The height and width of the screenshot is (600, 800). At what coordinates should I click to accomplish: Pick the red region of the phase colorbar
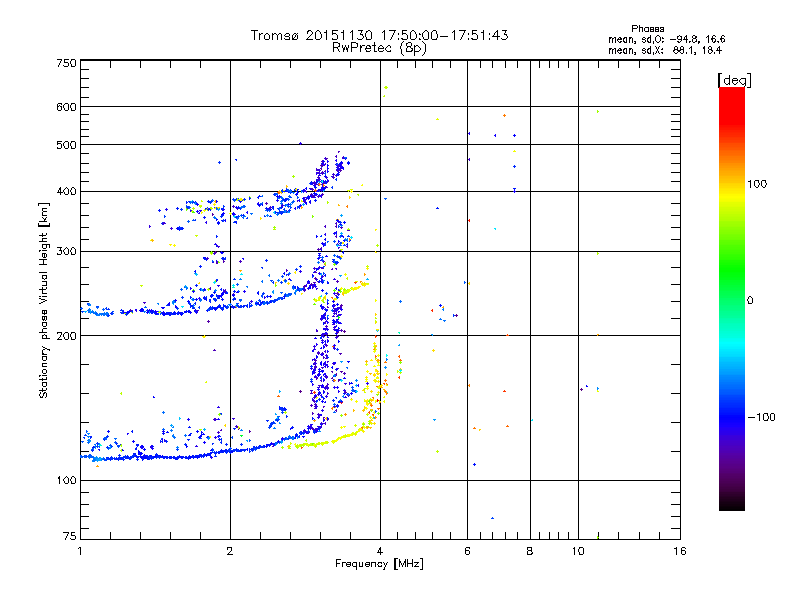click(732, 107)
